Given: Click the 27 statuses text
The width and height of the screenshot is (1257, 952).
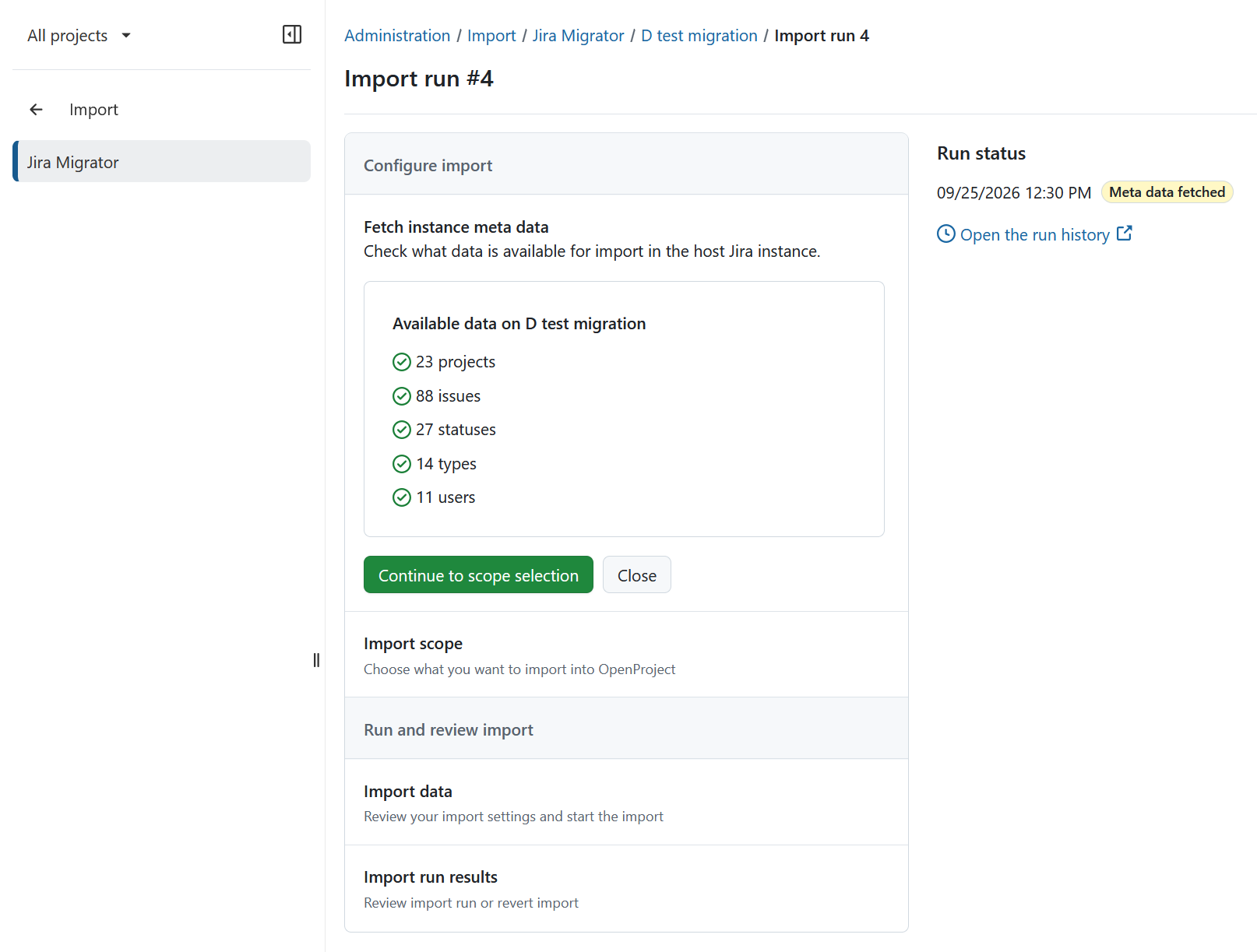Looking at the screenshot, I should click(456, 430).
